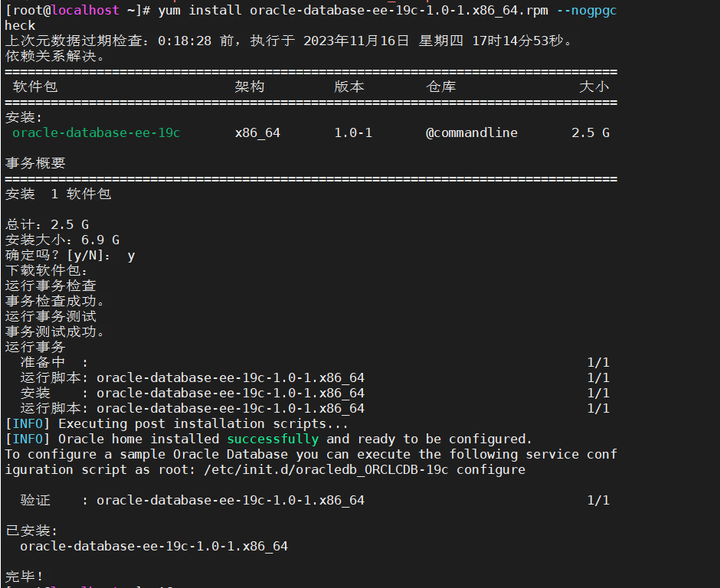Viewport: 720px width, 588px height.
Task: Click the 总计: 2.5 G line
Action: [47, 224]
